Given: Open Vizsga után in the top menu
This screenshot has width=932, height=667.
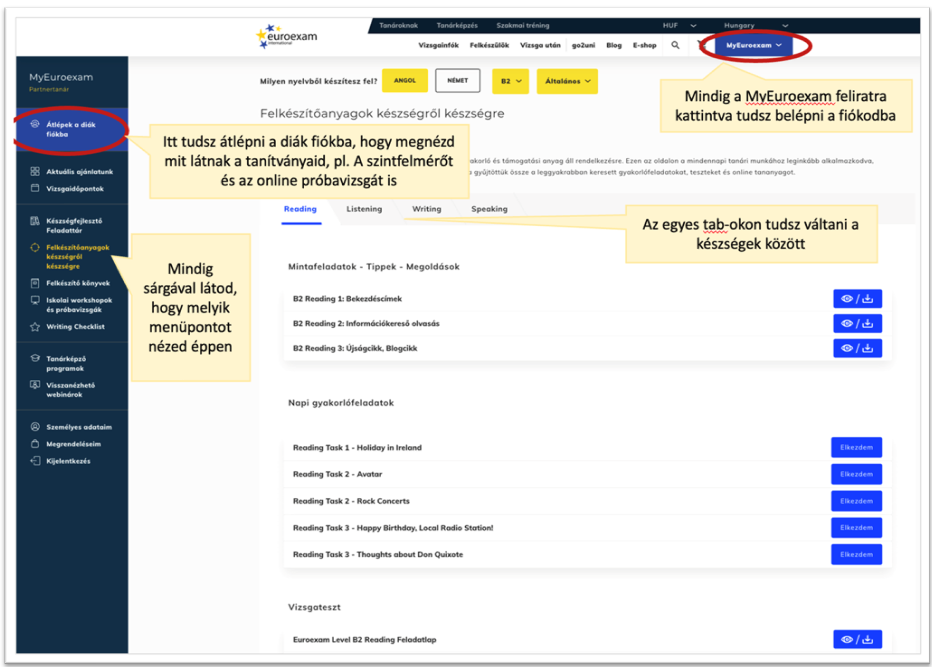Looking at the screenshot, I should coord(540,45).
